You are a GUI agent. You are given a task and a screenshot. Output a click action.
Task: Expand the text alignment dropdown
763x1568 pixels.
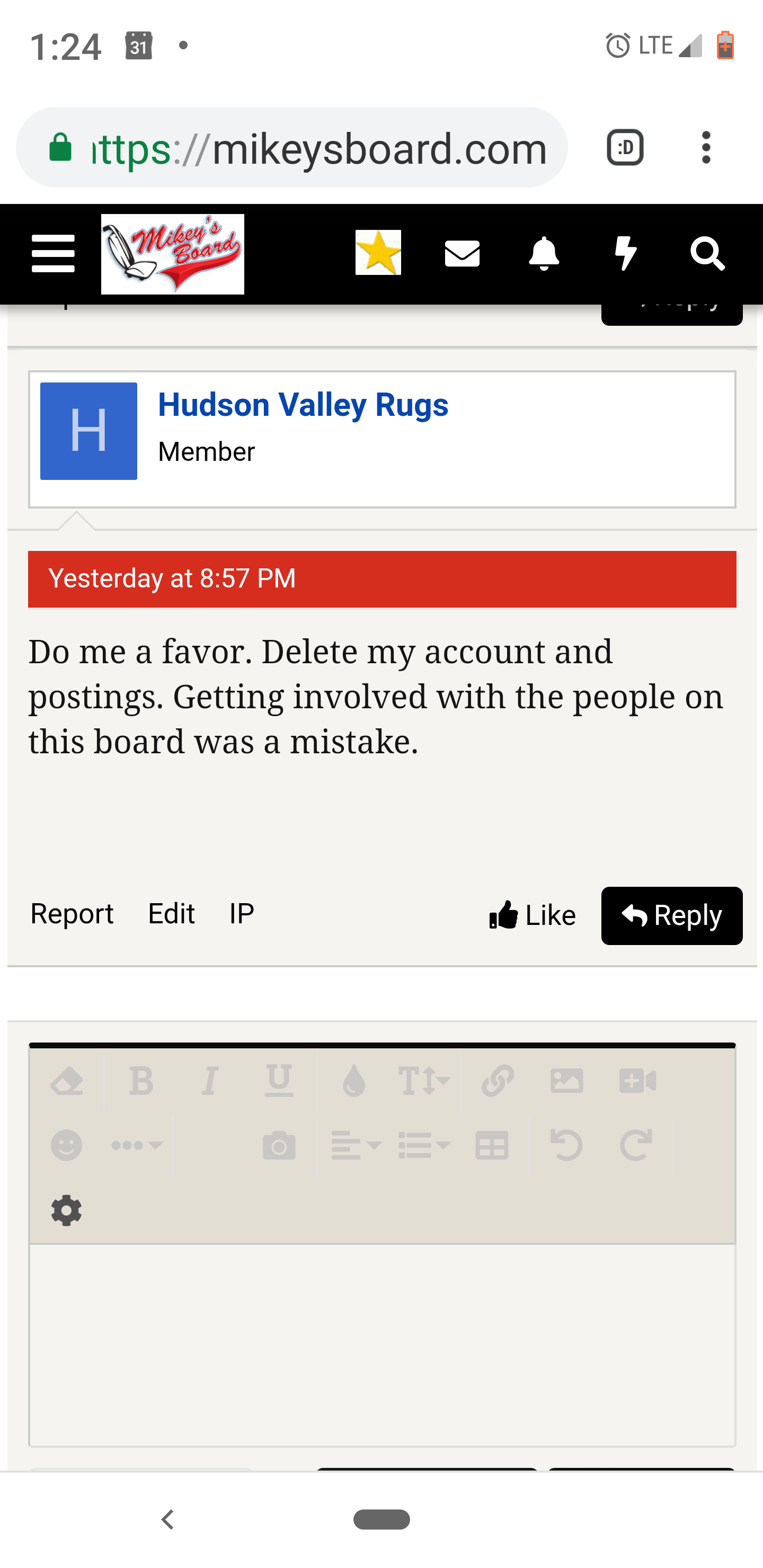coord(356,1146)
